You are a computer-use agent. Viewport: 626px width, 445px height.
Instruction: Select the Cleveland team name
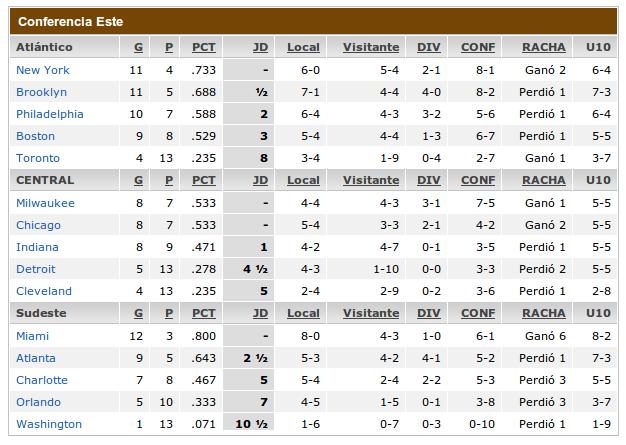(44, 291)
